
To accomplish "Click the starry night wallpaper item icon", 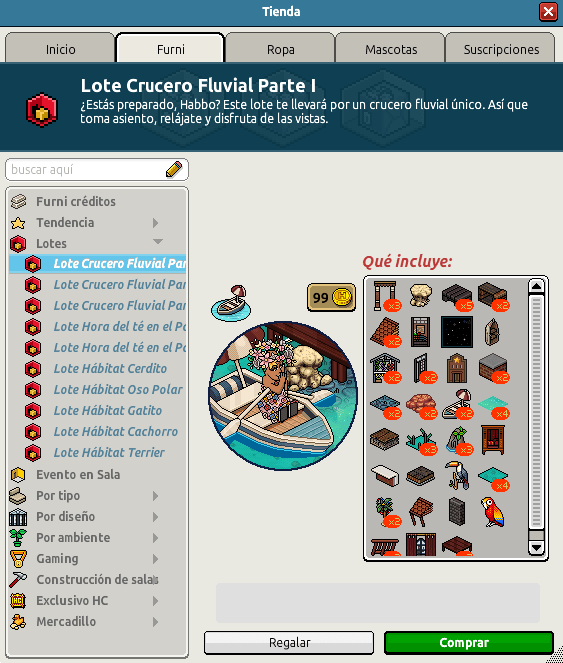I will pos(457,332).
